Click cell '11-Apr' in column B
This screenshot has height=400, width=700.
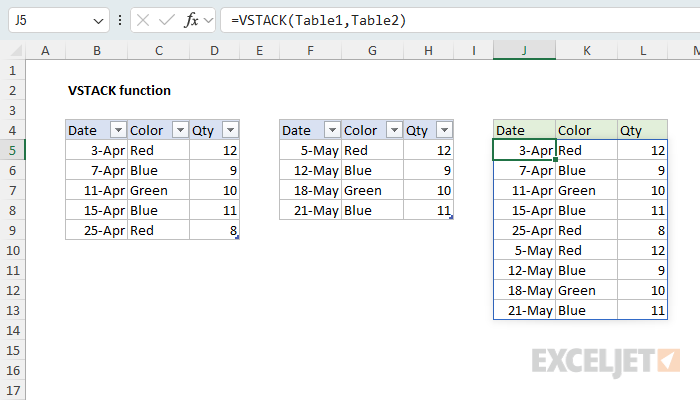click(96, 190)
